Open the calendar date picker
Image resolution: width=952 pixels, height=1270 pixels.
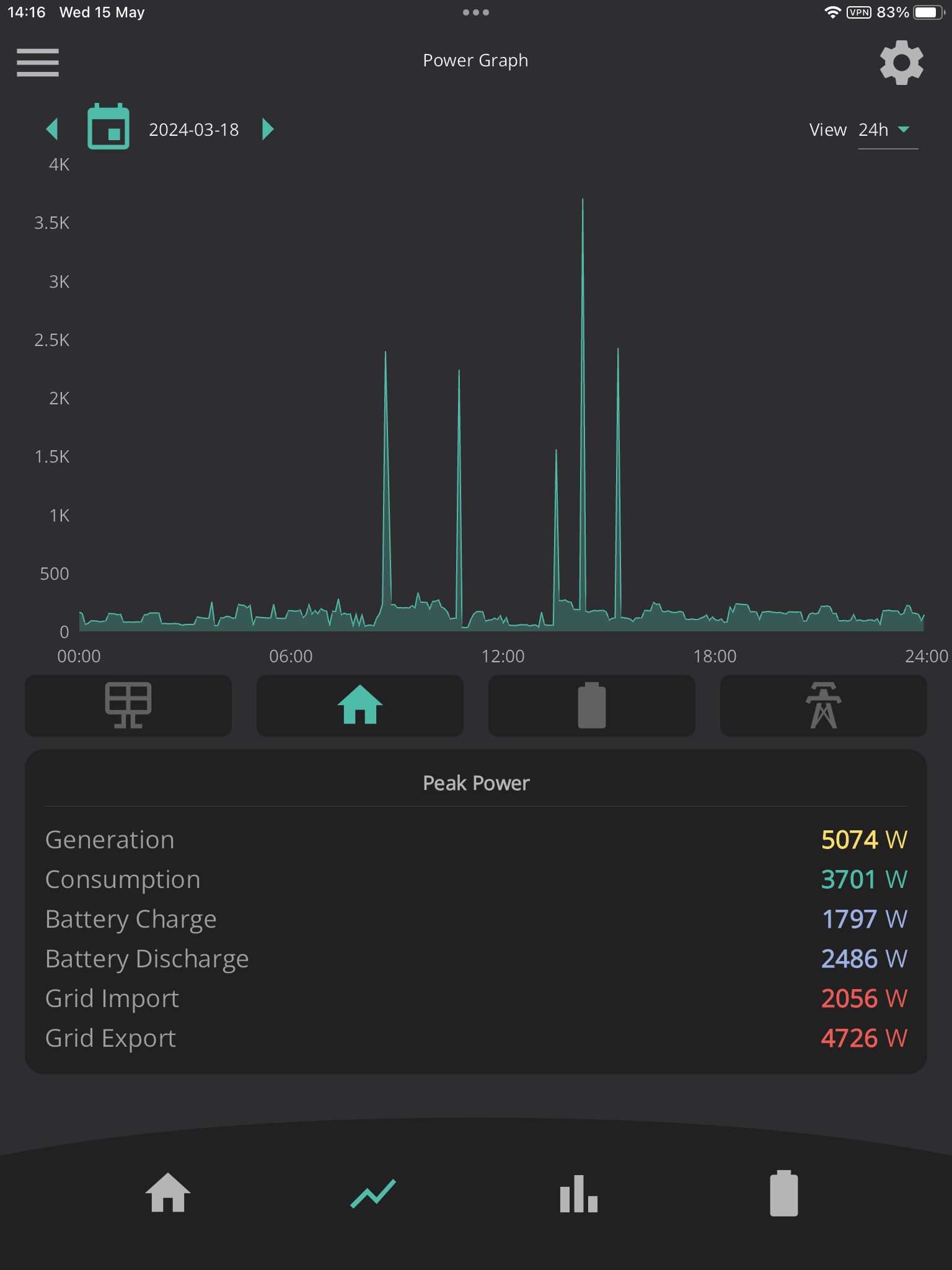[108, 127]
